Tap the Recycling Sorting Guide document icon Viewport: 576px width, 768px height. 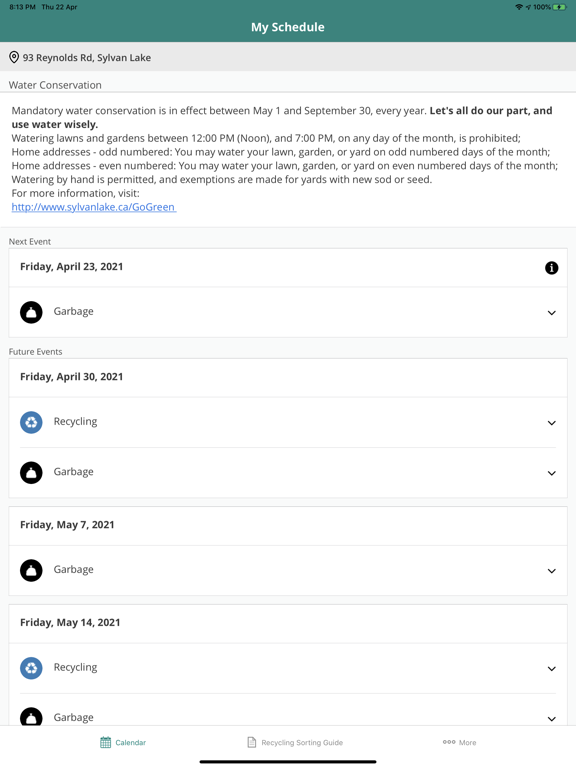252,743
